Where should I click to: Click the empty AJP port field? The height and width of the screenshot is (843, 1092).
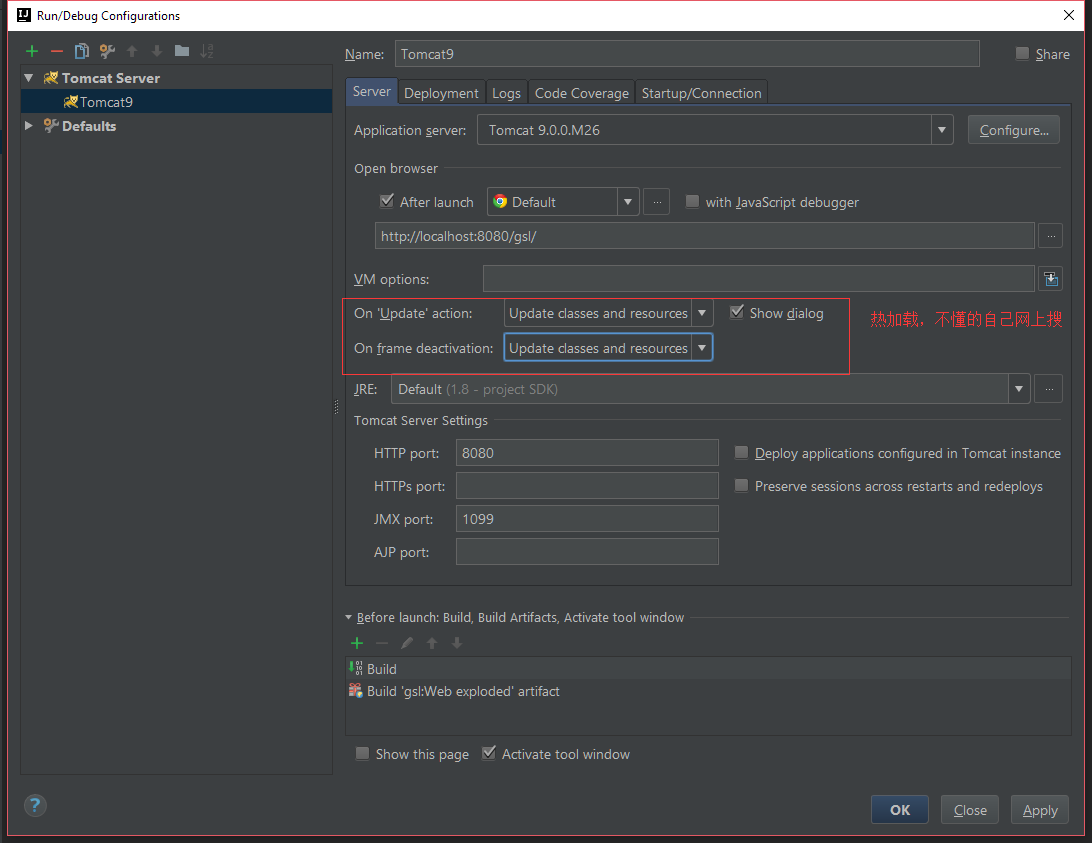[x=587, y=552]
